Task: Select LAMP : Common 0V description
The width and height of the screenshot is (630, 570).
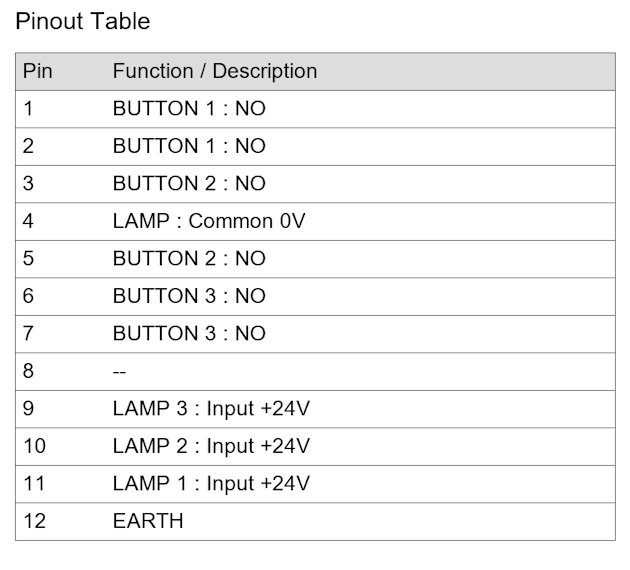Action: pyautogui.click(x=209, y=221)
